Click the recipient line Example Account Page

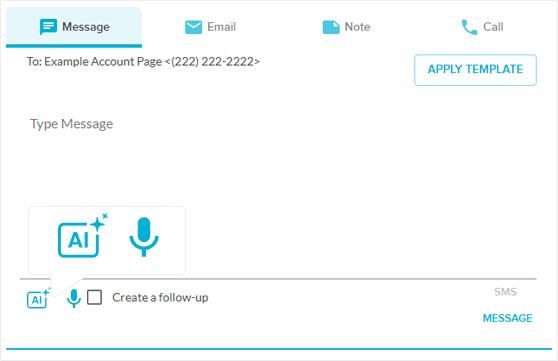coord(143,62)
